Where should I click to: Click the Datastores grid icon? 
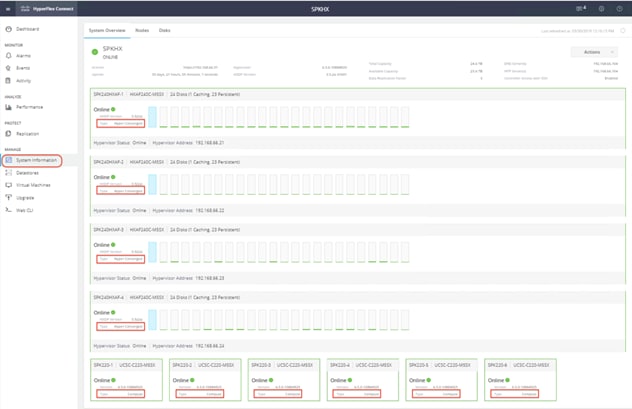tap(8, 172)
